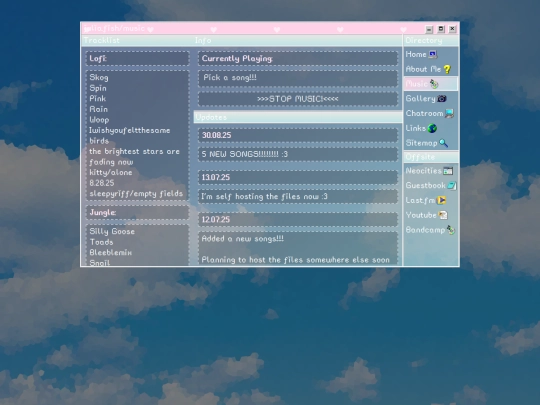
Task: Click the '5 NEW SONGS' update entry
Action: [x=298, y=154]
